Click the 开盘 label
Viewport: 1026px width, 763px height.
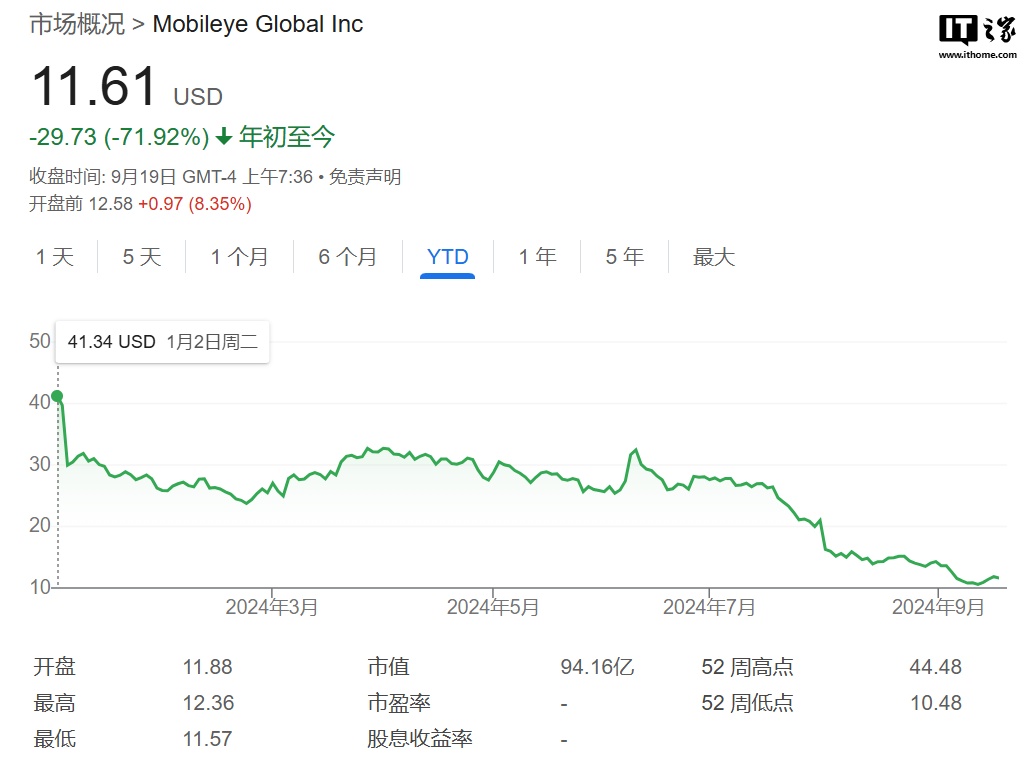[55, 667]
